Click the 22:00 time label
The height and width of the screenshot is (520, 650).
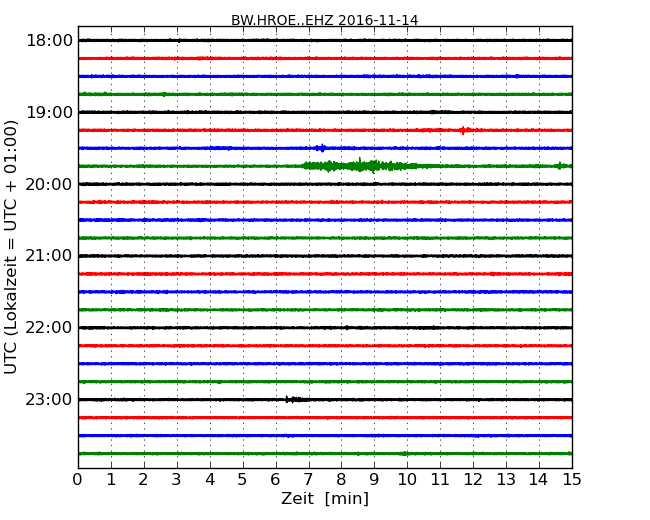point(49,328)
